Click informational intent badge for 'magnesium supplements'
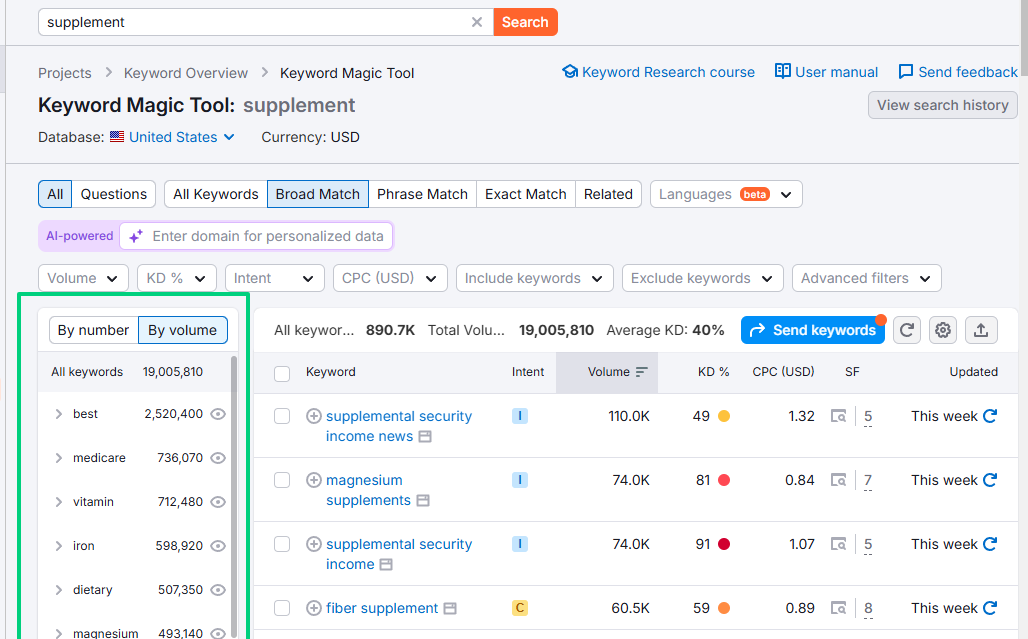Viewport: 1028px width, 639px height. tap(520, 480)
